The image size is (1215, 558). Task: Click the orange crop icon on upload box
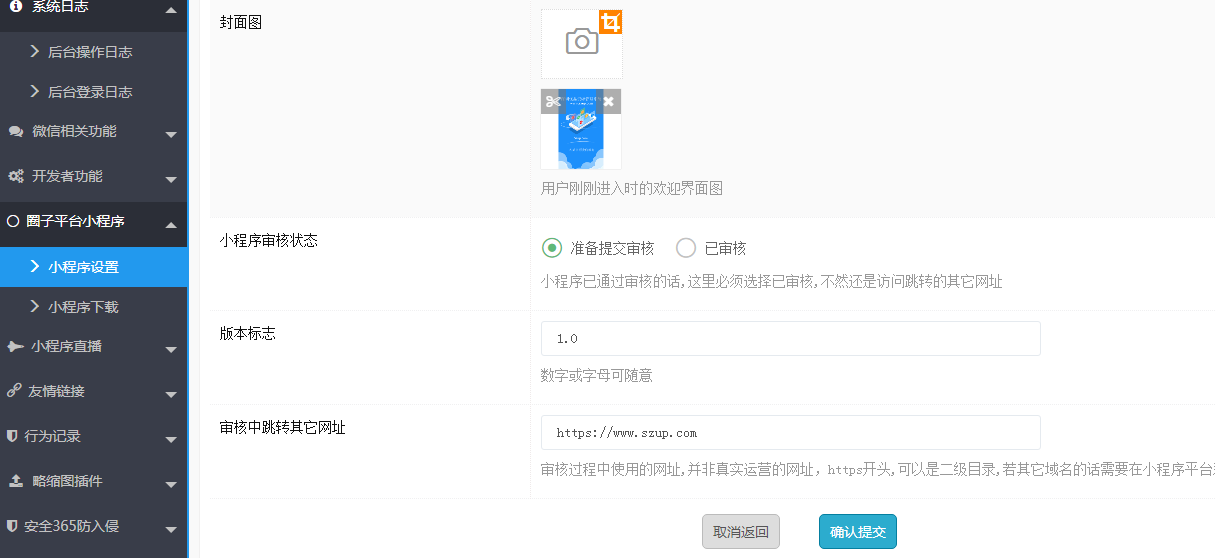pyautogui.click(x=610, y=22)
